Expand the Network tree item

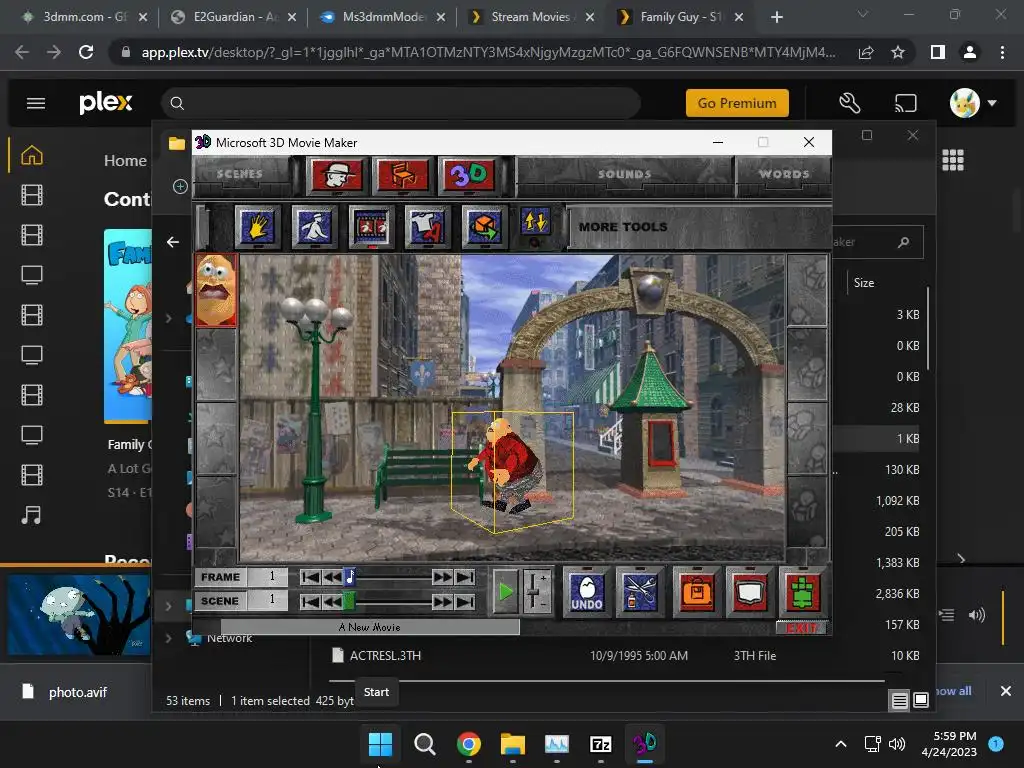click(168, 638)
